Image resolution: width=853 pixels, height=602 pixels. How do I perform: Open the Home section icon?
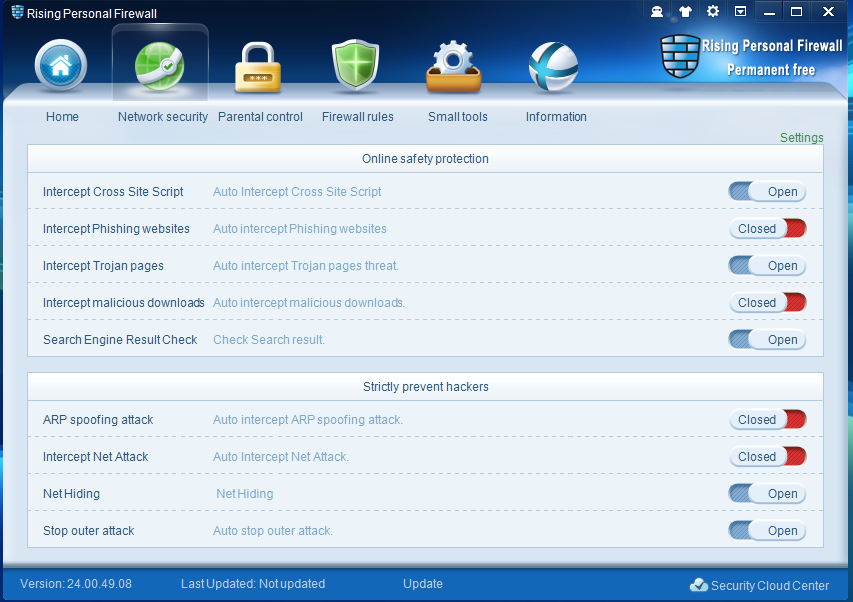(x=60, y=65)
